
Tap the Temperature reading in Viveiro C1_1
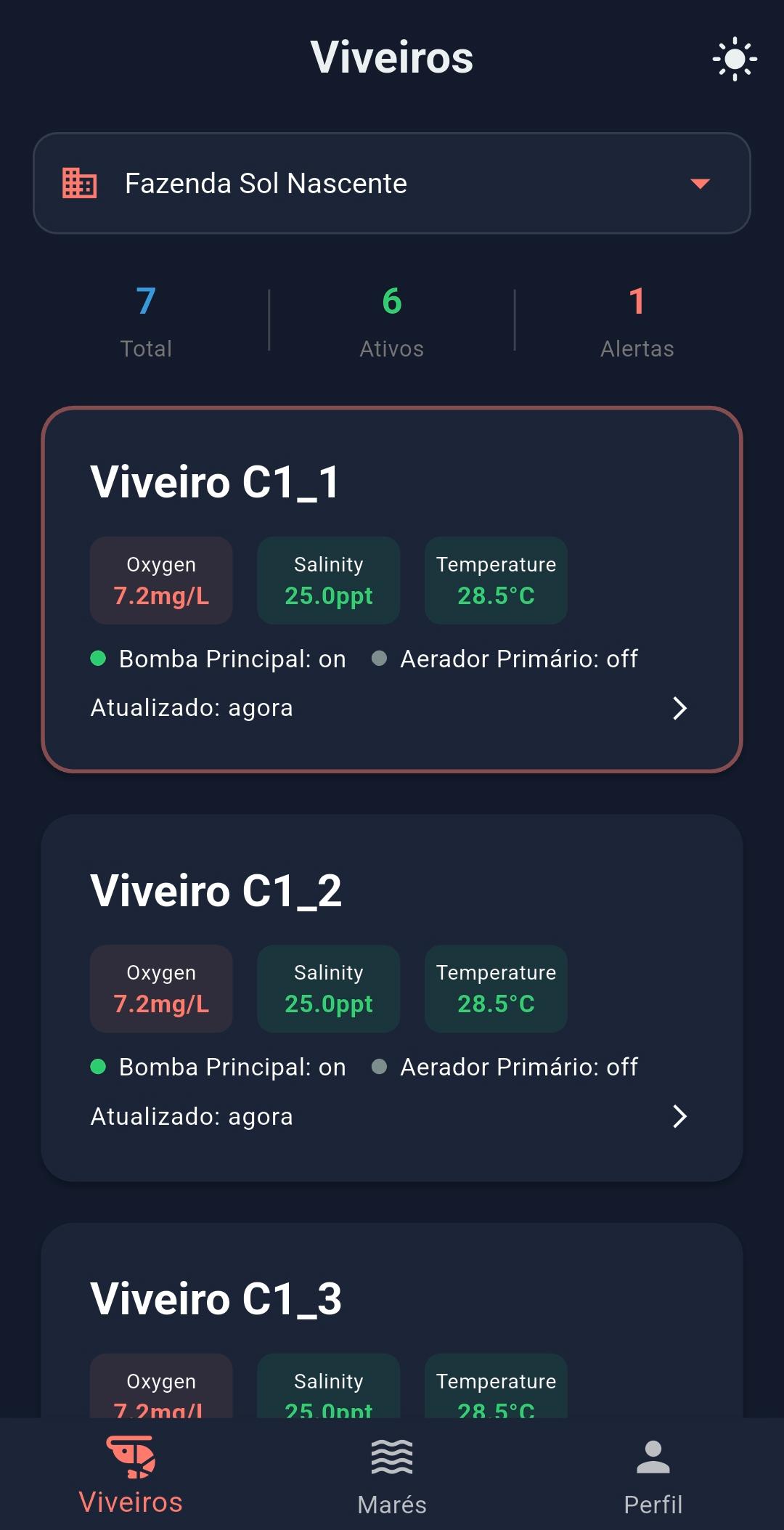coord(496,581)
